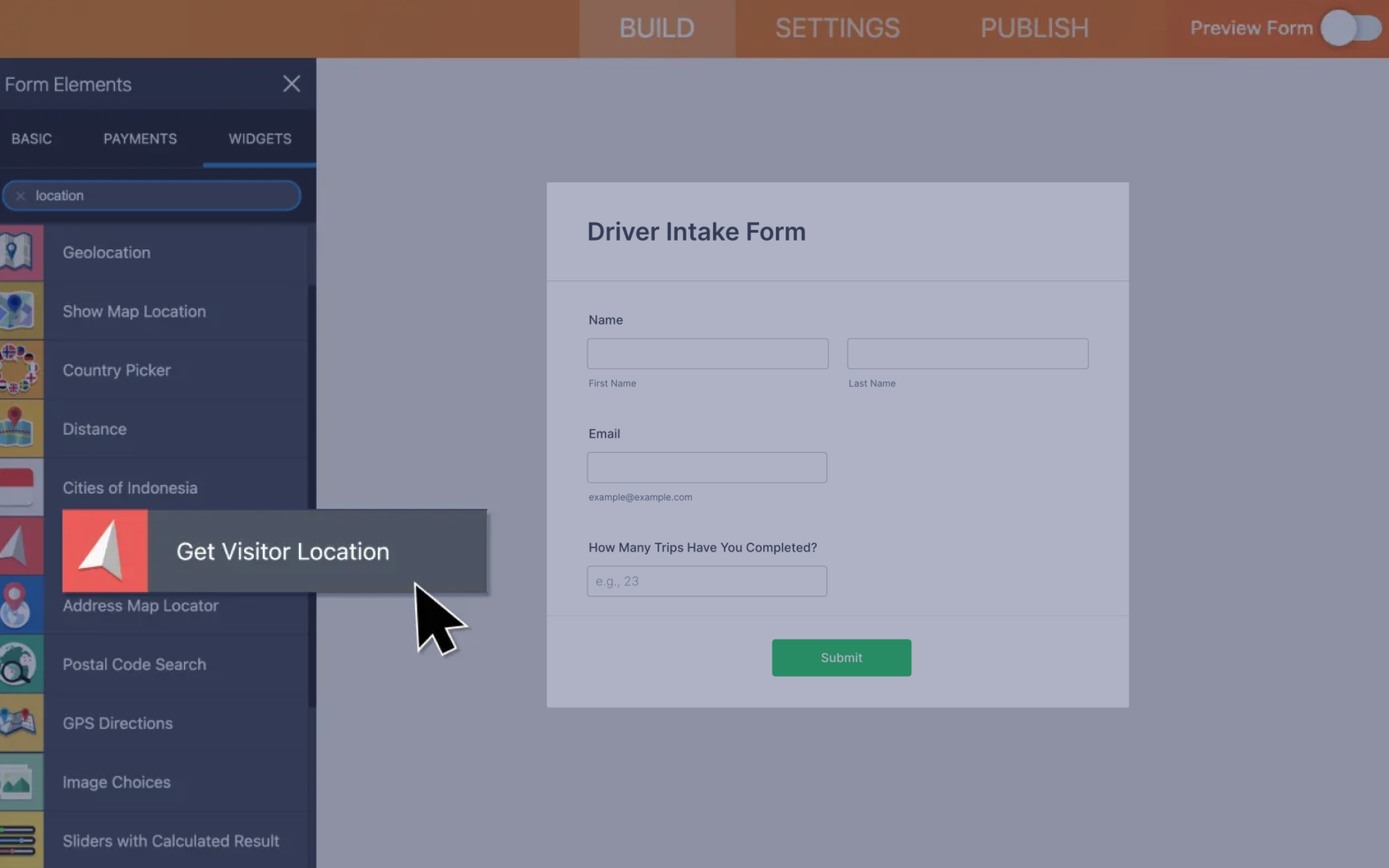This screenshot has width=1389, height=868.
Task: Click the GPS Directions widget icon
Action: tap(19, 723)
